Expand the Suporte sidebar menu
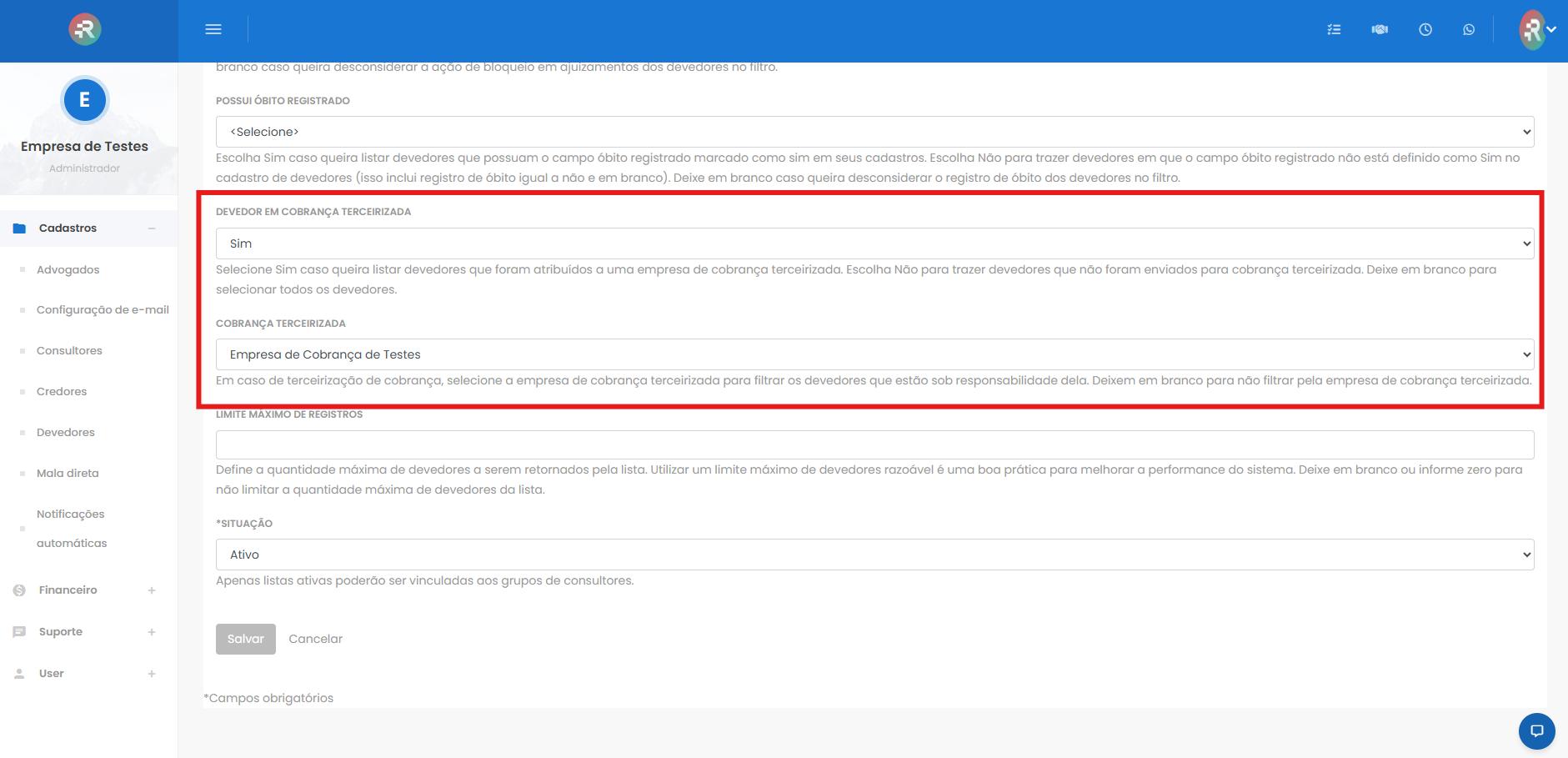1568x758 pixels. coord(152,632)
